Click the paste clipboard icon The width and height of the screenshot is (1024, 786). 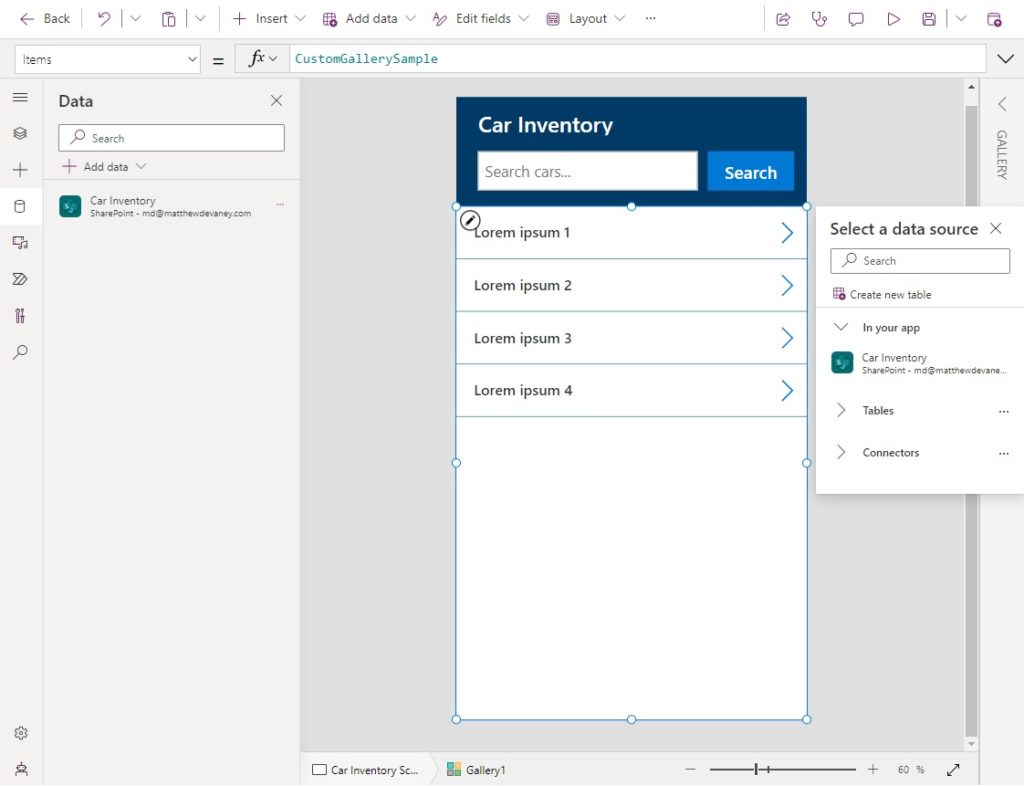168,19
